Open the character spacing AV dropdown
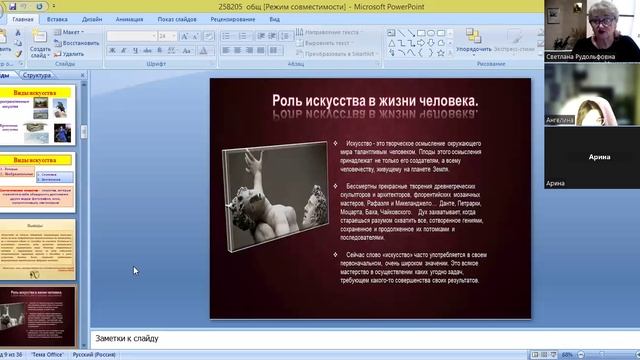The width and height of the screenshot is (640, 360). click(172, 51)
